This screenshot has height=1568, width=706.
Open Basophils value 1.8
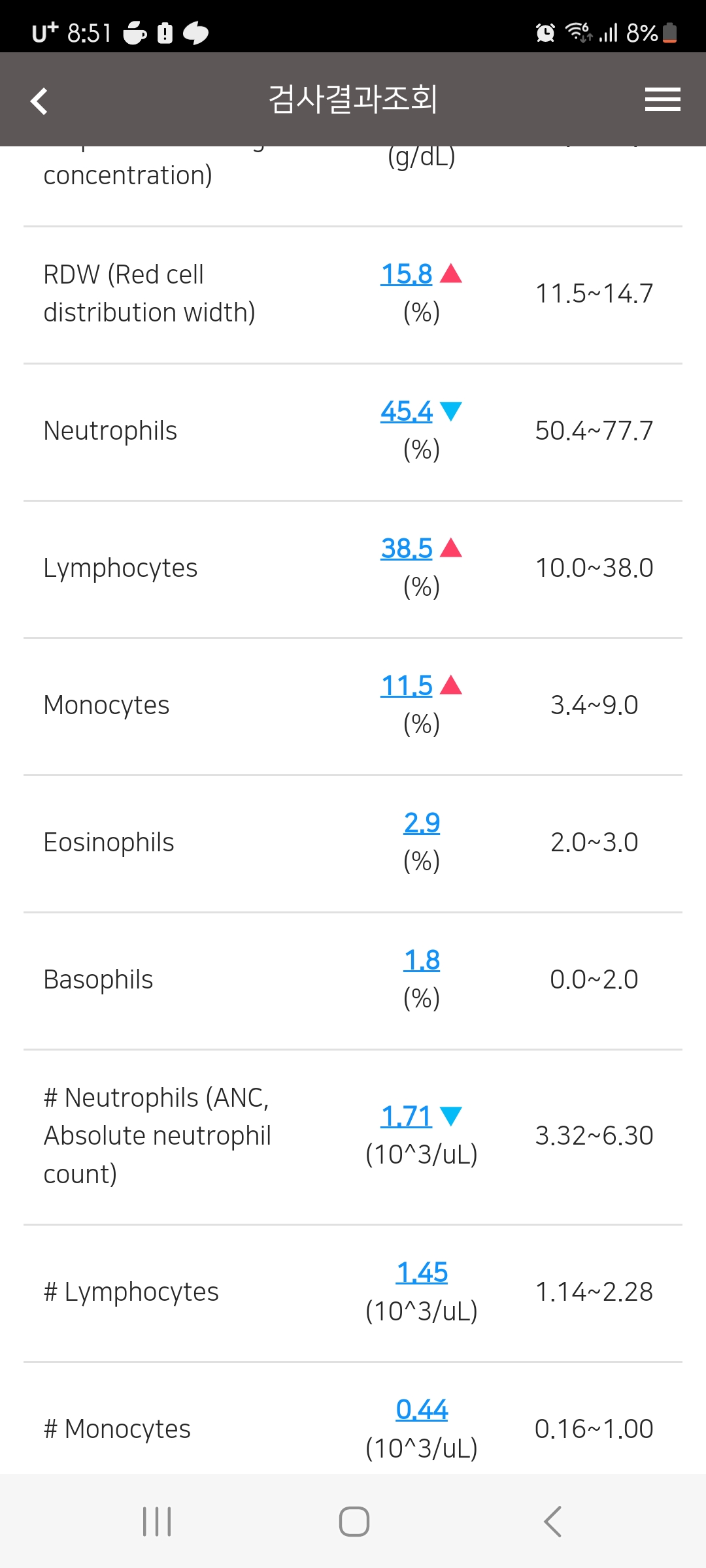422,960
